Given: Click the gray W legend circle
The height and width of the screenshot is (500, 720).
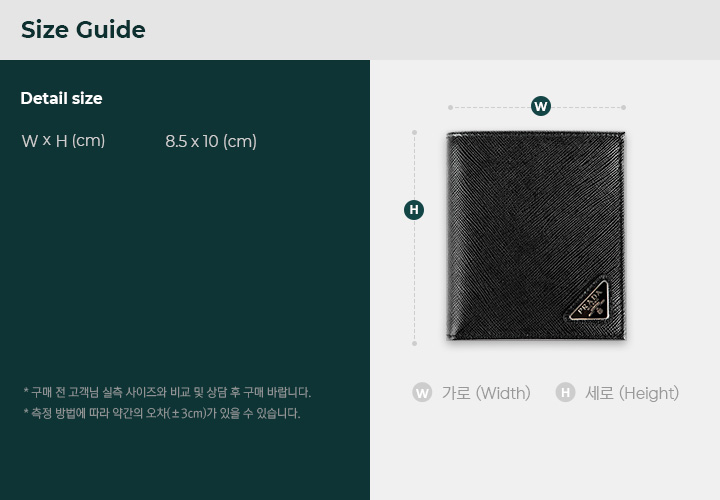Looking at the screenshot, I should point(422,393).
